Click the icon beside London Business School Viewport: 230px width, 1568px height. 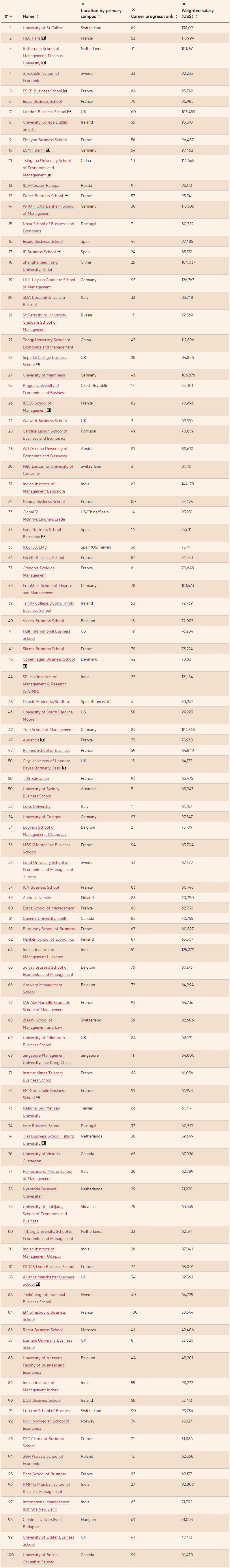[69, 112]
